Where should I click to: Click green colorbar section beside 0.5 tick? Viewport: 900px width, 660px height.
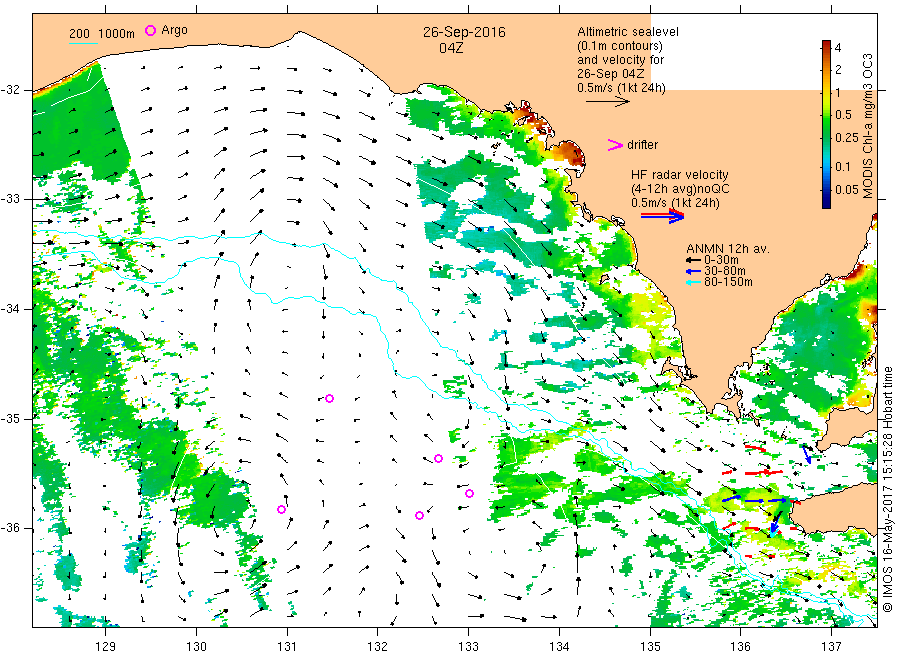click(826, 115)
